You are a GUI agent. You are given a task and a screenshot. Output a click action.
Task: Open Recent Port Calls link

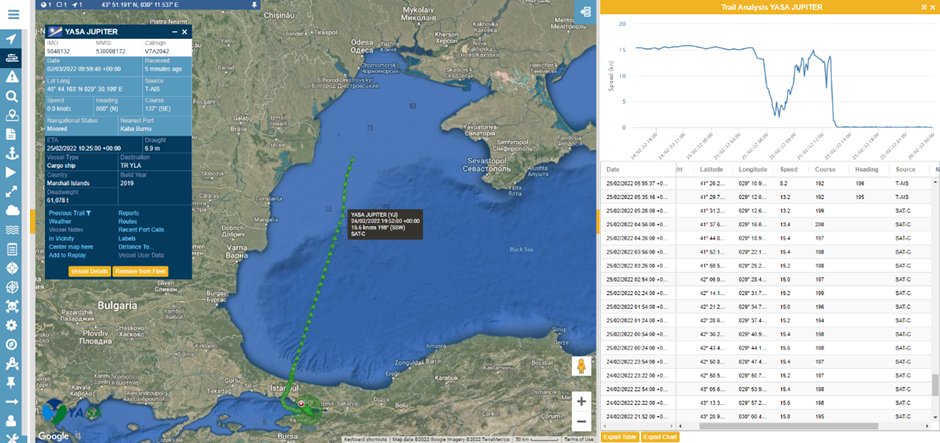[x=141, y=230]
